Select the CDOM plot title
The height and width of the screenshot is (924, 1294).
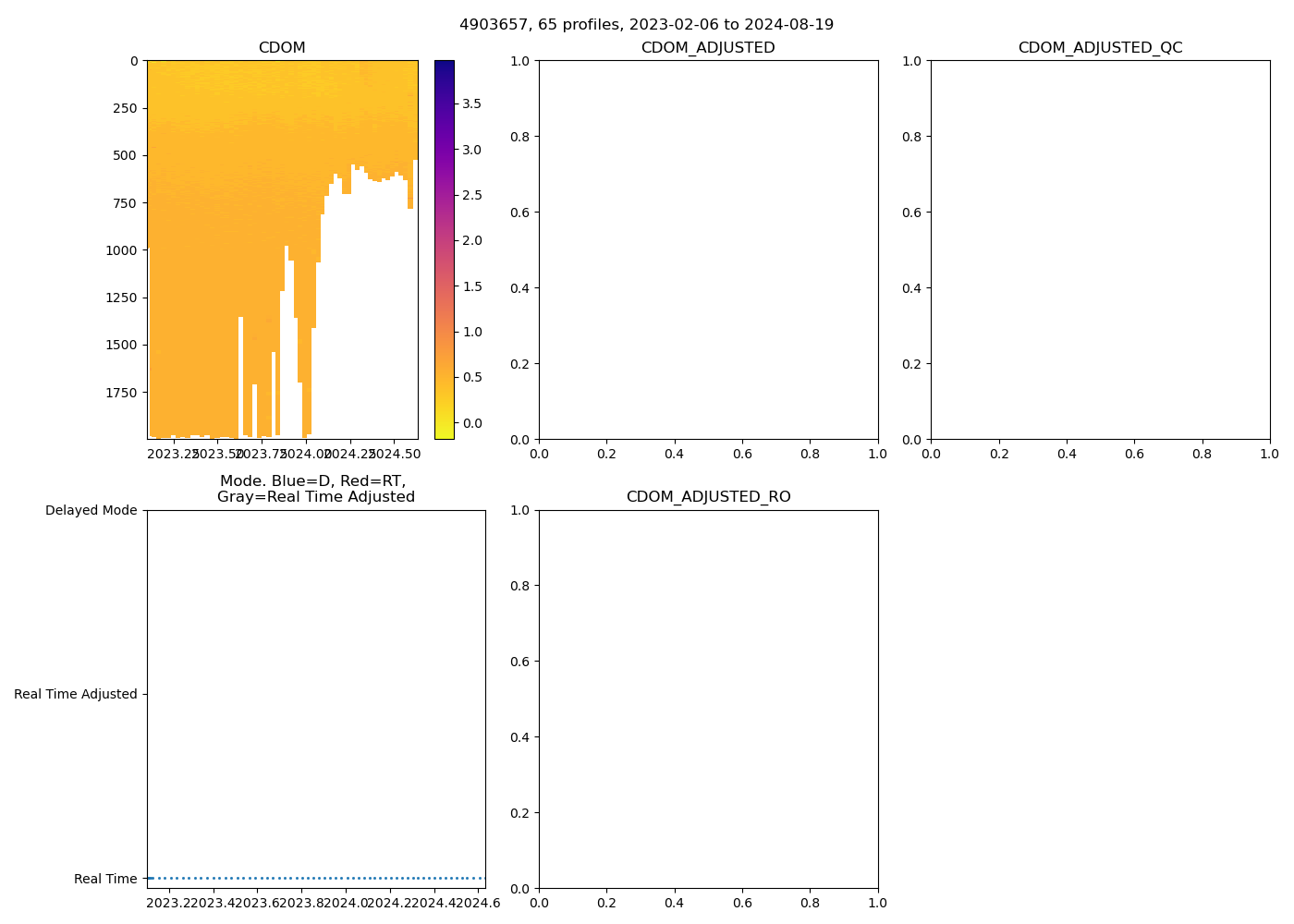(x=282, y=48)
